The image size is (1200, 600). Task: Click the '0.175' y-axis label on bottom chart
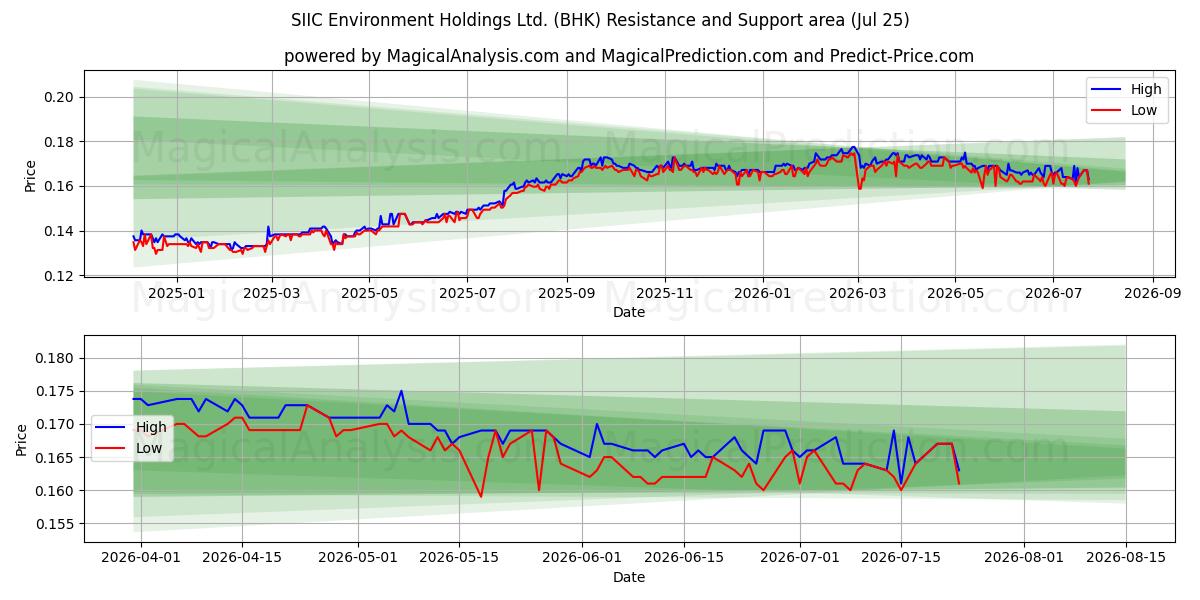pos(56,391)
